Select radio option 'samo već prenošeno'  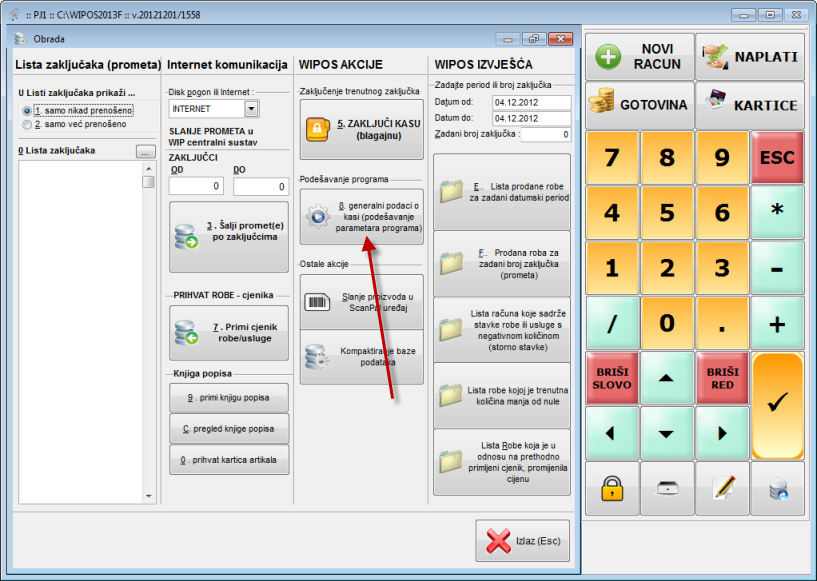click(27, 124)
